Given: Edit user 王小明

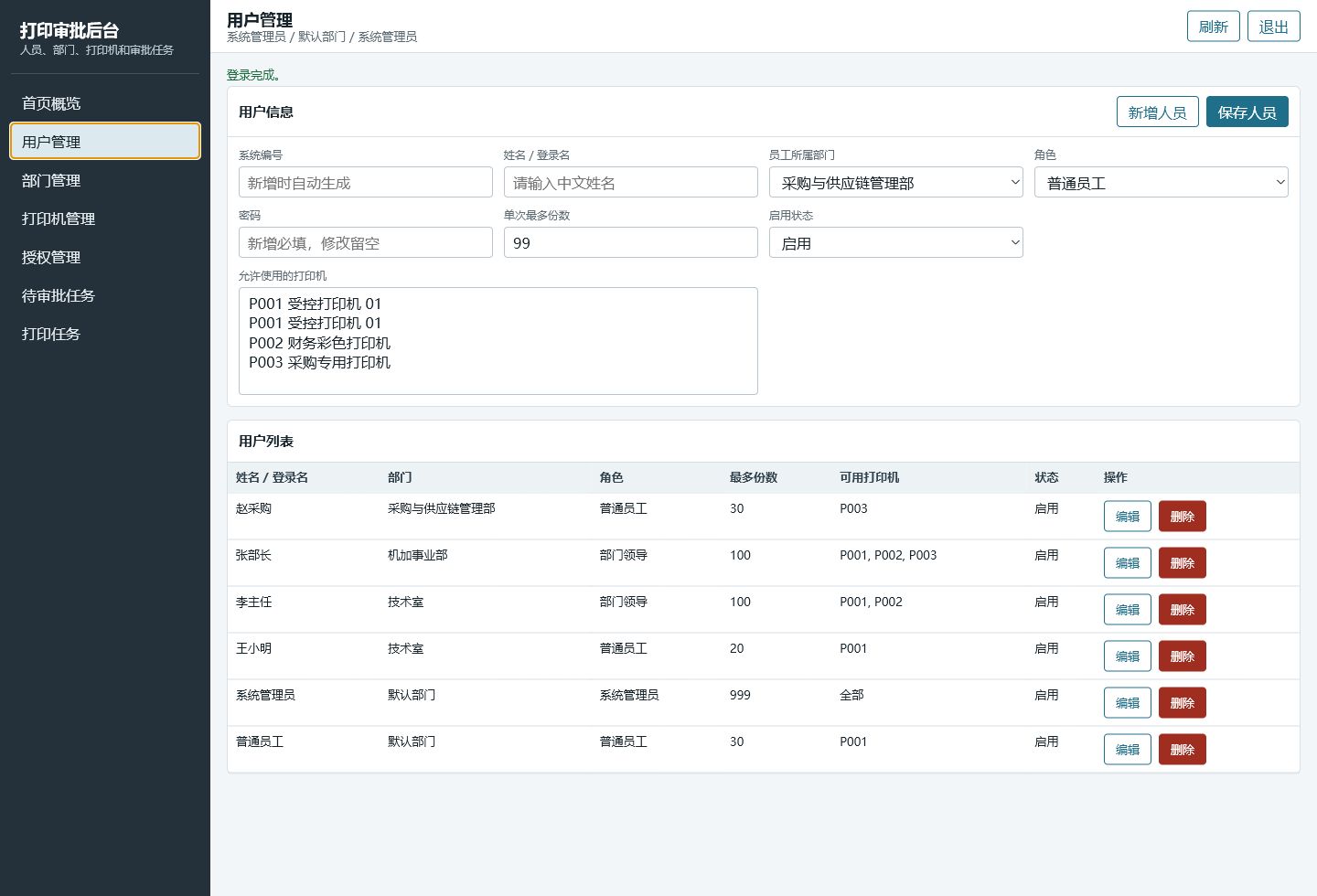Looking at the screenshot, I should click(x=1128, y=656).
